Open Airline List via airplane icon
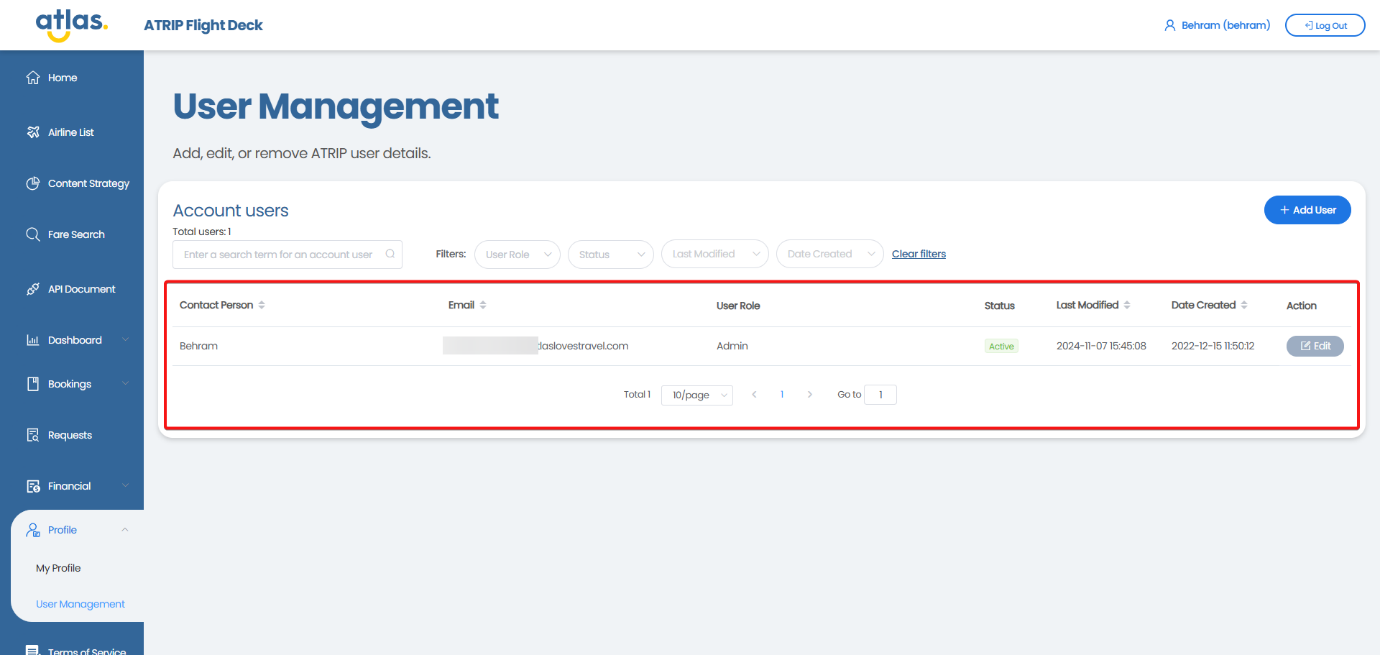The width and height of the screenshot is (1380, 655). click(x=33, y=132)
